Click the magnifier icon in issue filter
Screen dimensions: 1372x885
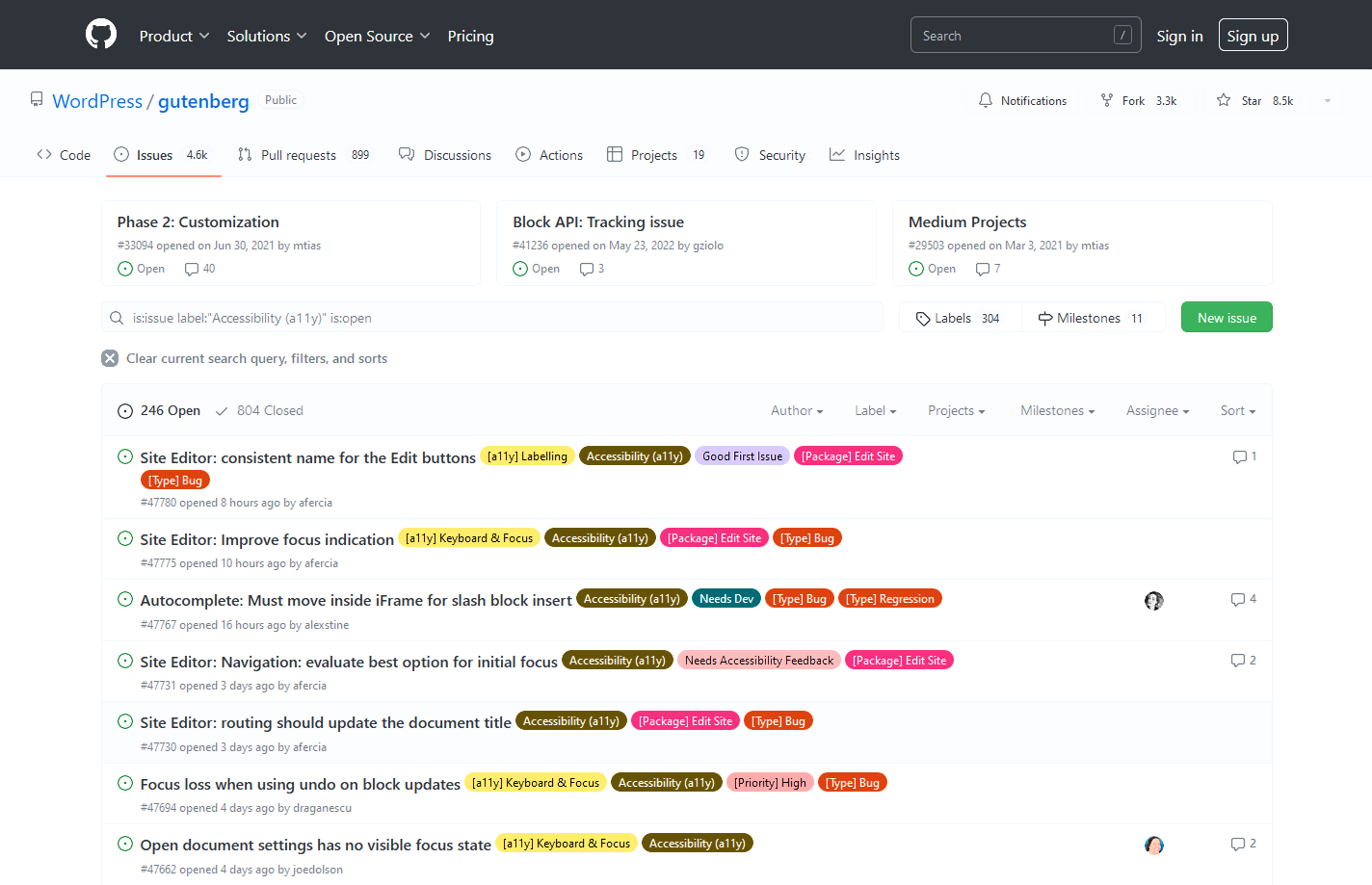(x=117, y=318)
